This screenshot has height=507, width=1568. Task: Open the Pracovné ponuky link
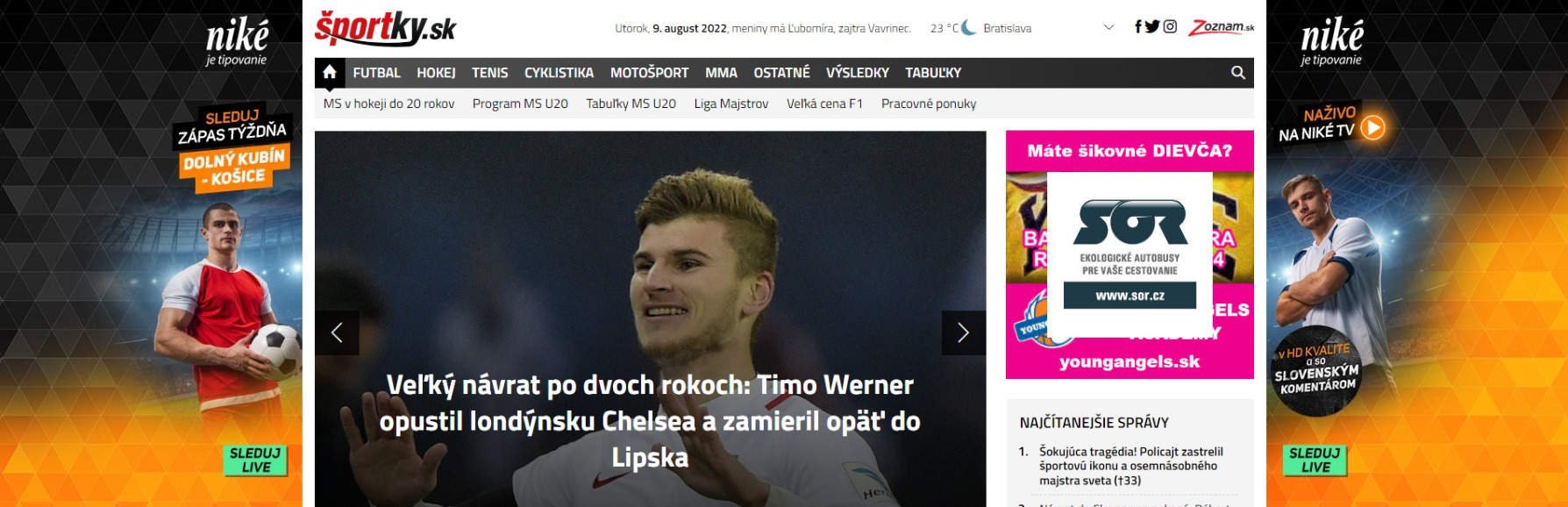pyautogui.click(x=929, y=104)
